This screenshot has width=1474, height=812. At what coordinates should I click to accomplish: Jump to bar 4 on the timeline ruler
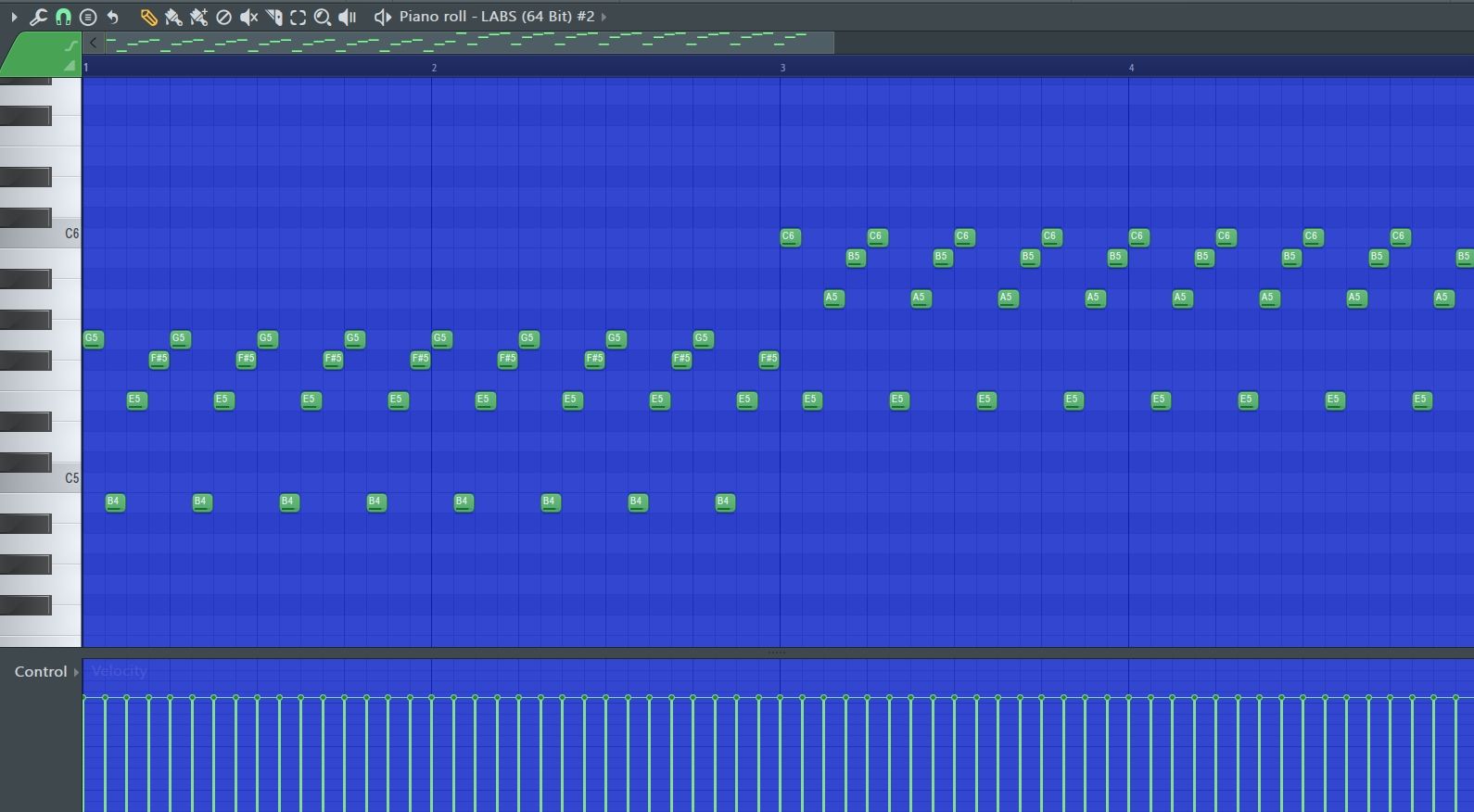(x=1131, y=68)
